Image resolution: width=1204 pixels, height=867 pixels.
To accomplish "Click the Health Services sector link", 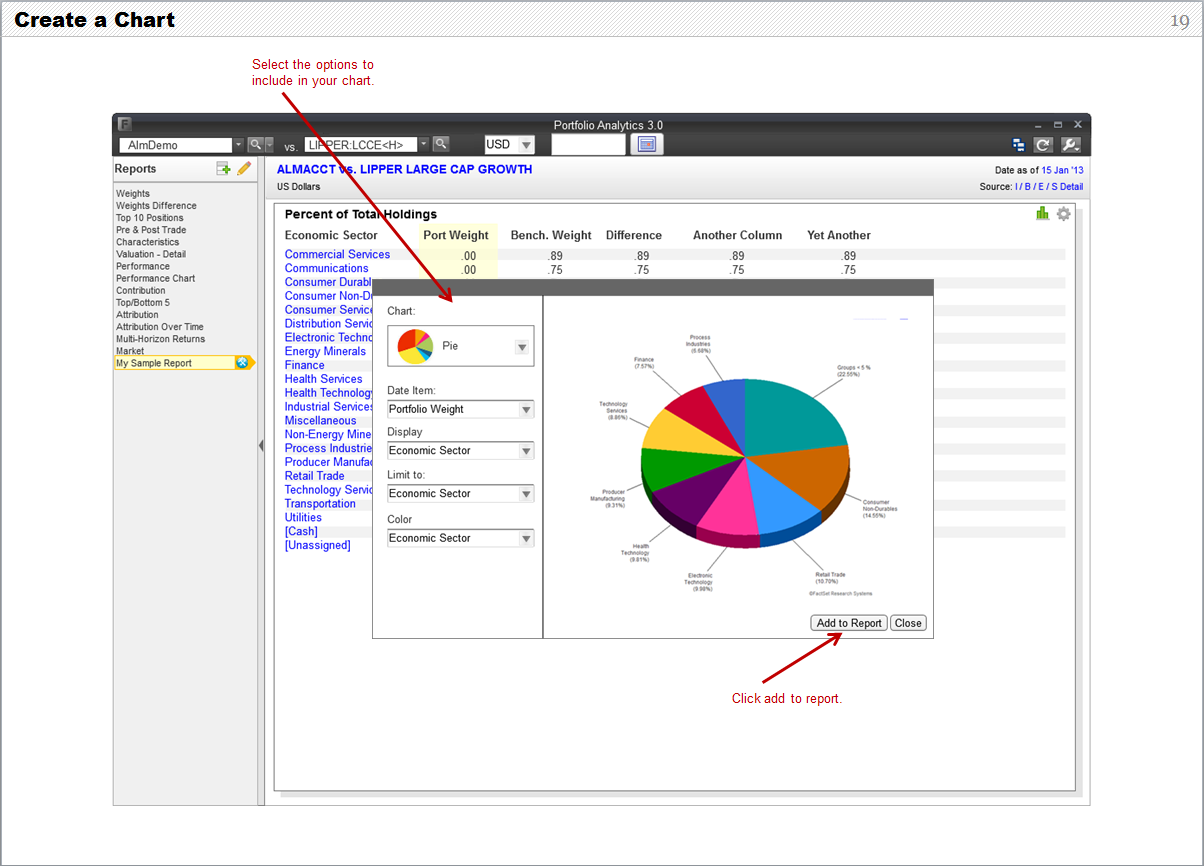I will coord(323,379).
